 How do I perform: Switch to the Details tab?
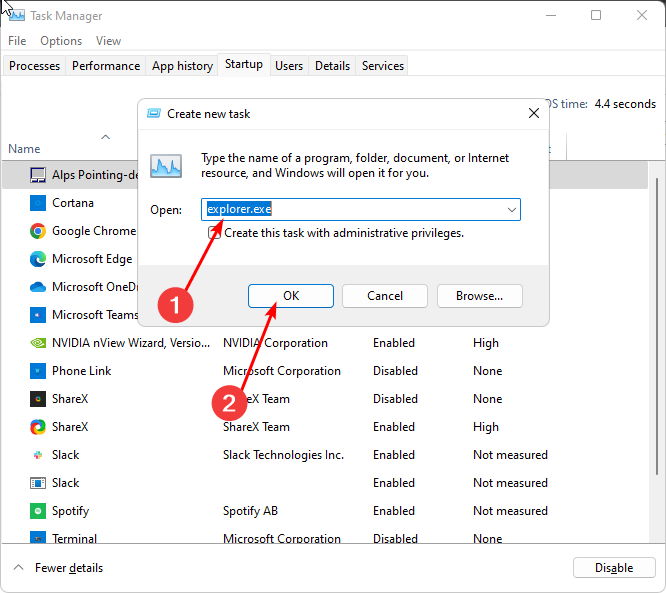click(x=332, y=66)
